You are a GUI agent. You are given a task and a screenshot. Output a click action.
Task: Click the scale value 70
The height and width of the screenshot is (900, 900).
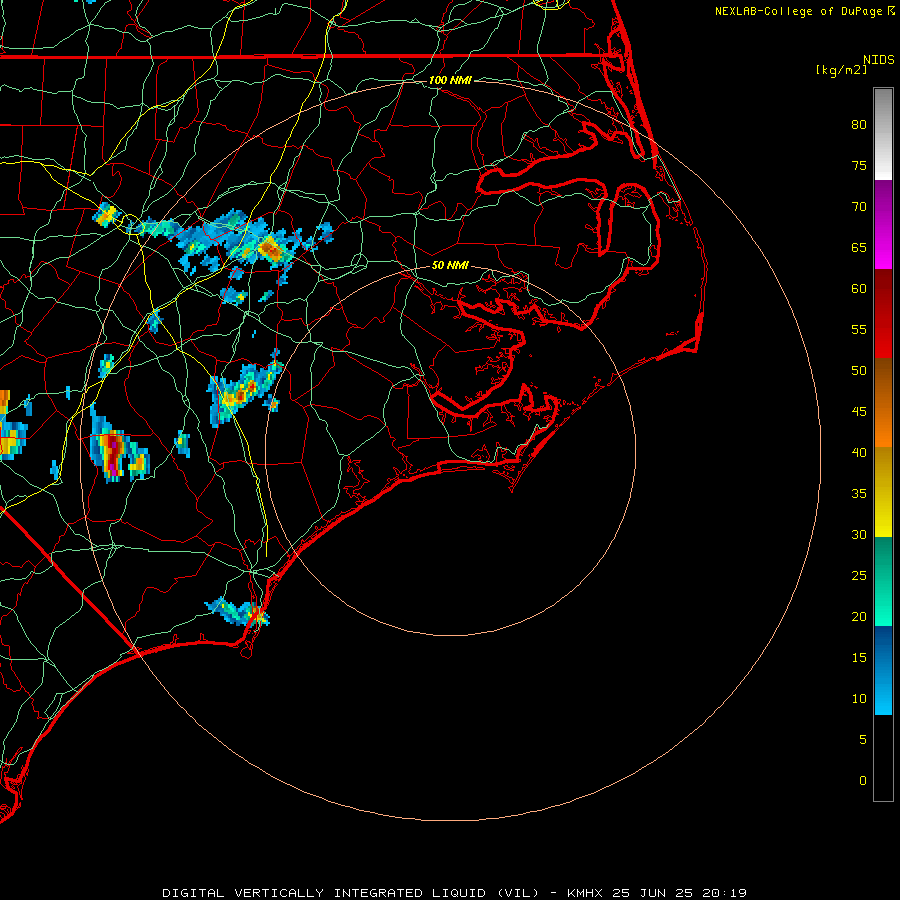[x=859, y=207]
